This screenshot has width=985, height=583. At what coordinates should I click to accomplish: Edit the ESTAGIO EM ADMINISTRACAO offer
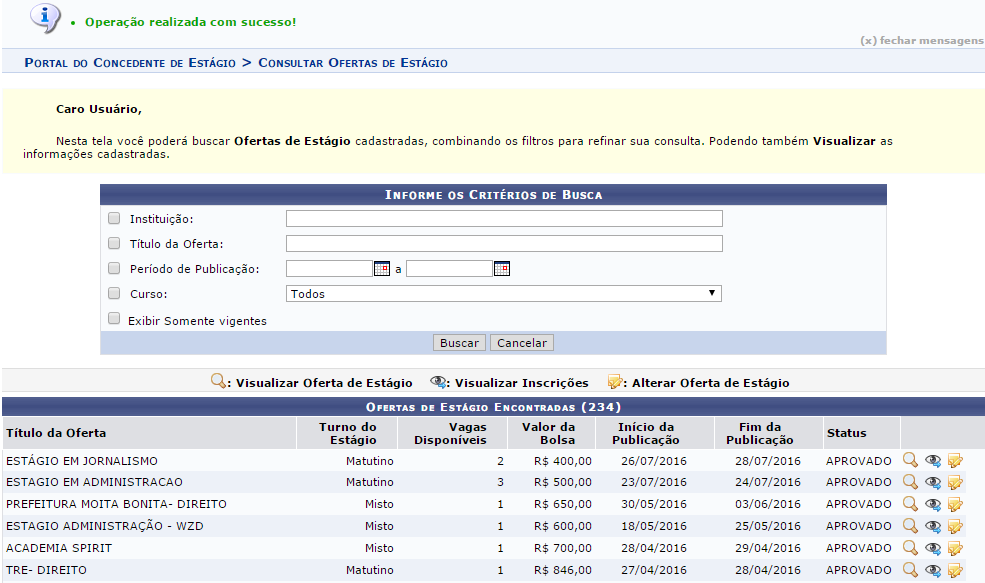tap(955, 482)
